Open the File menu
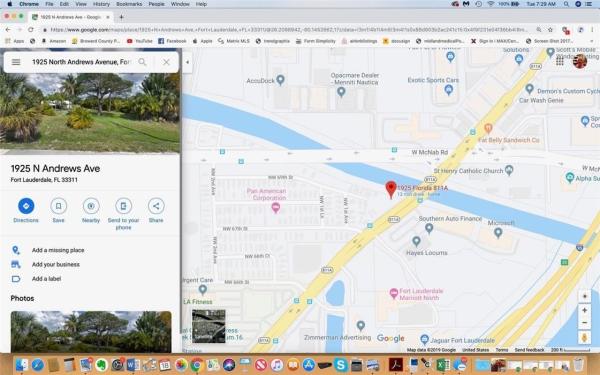 pos(49,4)
